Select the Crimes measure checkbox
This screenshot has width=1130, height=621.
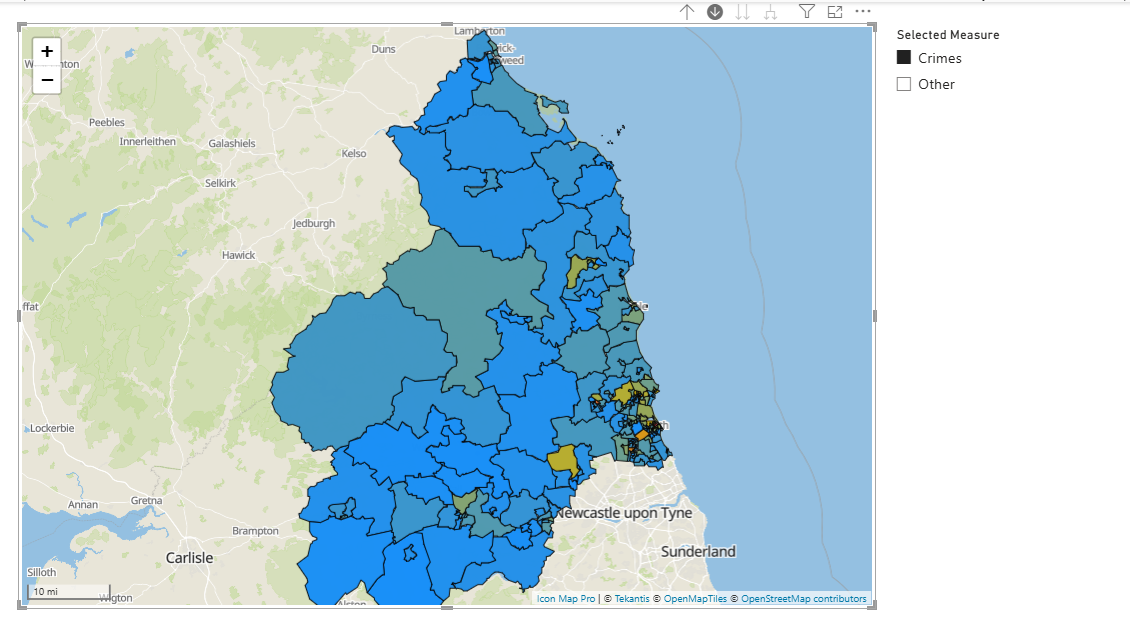904,58
